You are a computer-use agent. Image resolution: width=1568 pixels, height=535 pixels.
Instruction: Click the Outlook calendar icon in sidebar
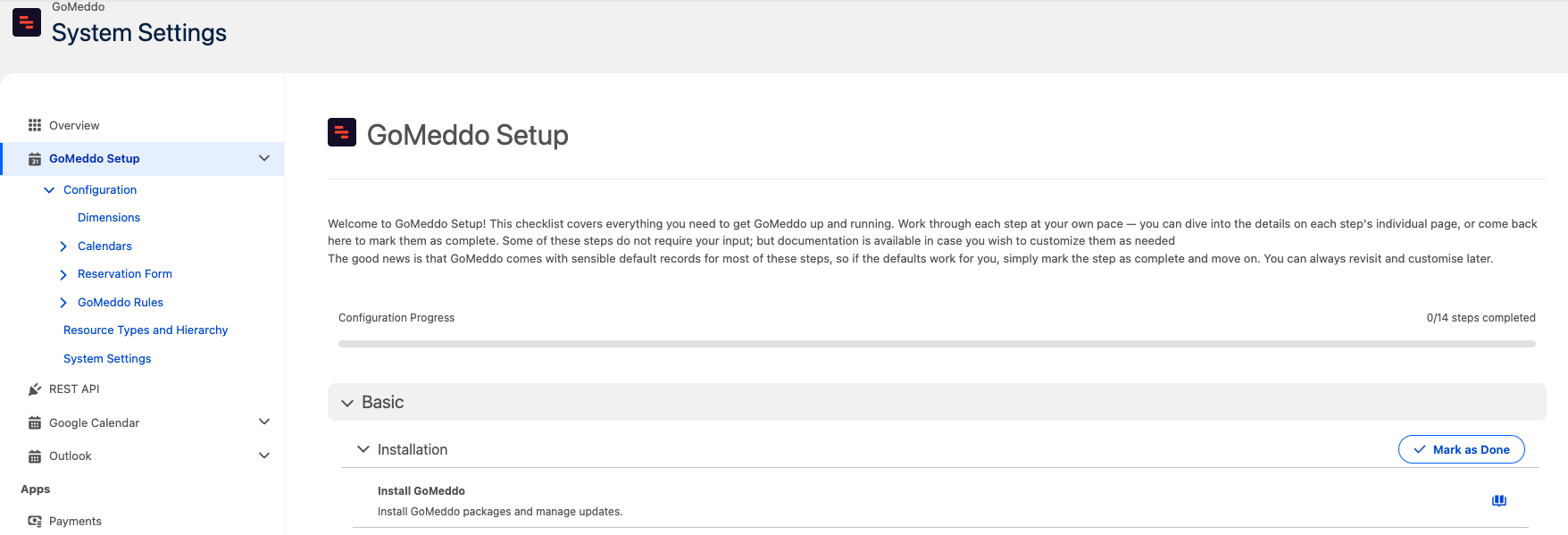coord(35,456)
